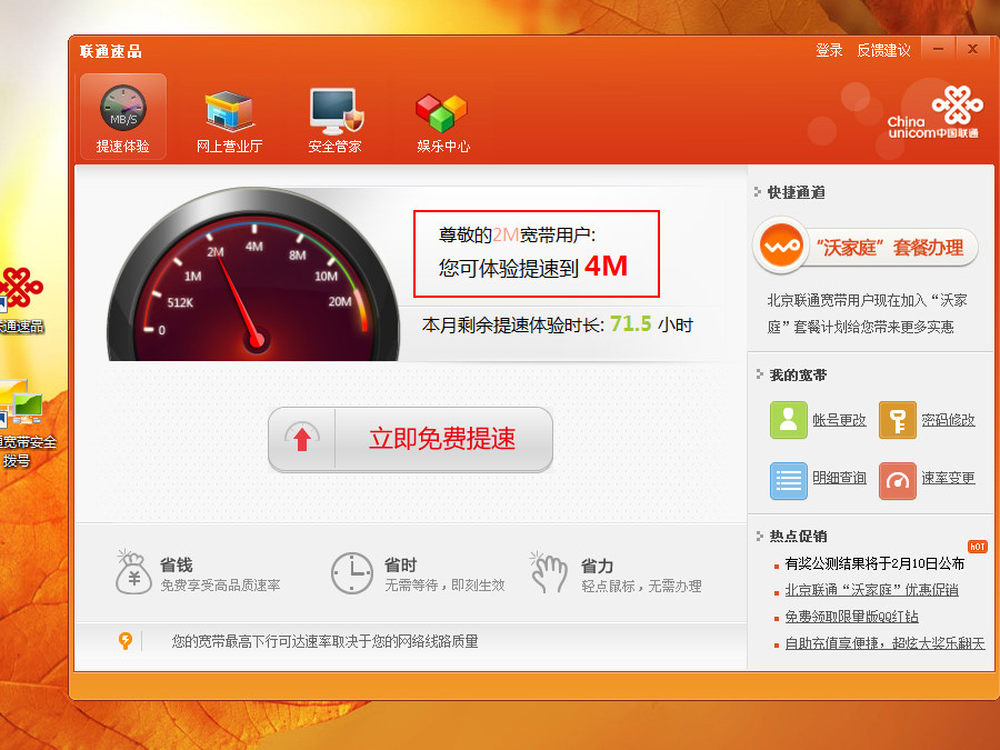
Task: Click the 北京联通宽带用户 description text
Action: pyautogui.click(x=867, y=313)
